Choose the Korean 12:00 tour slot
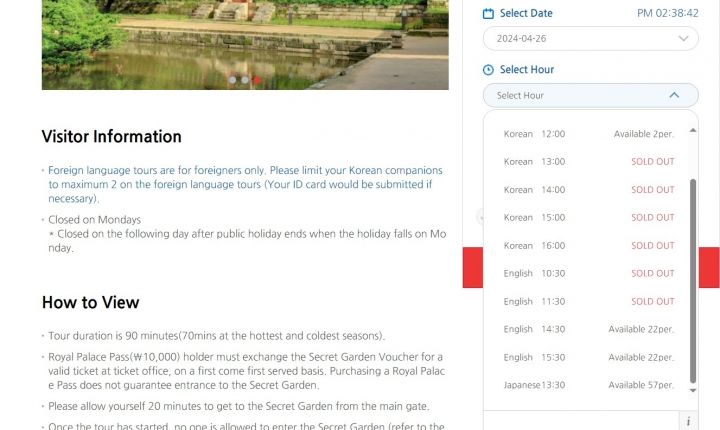The width and height of the screenshot is (720, 430). click(589, 134)
